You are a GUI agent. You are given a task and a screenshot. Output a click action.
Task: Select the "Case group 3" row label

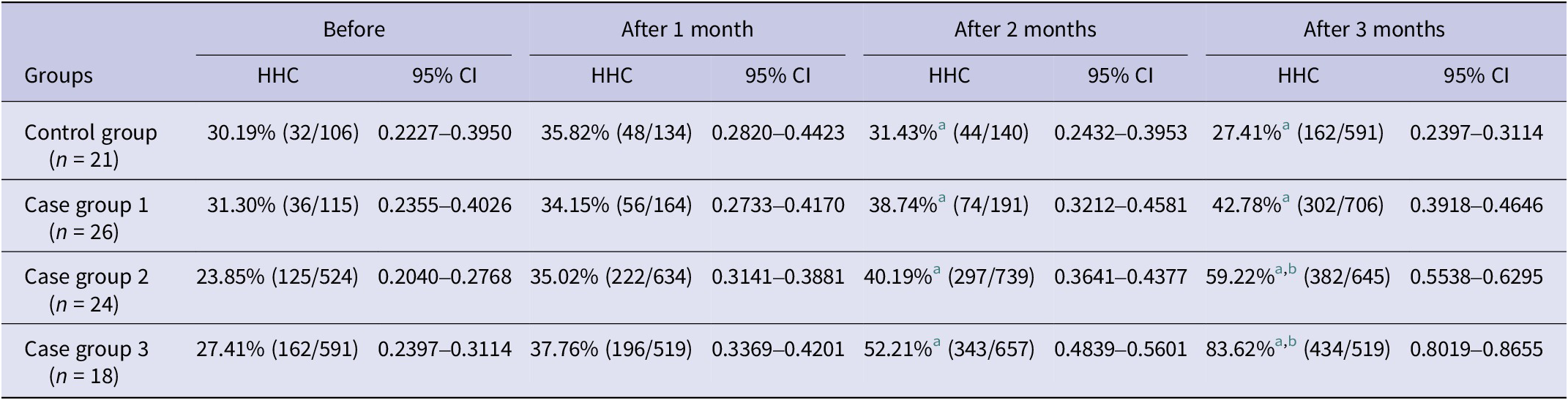click(x=86, y=350)
